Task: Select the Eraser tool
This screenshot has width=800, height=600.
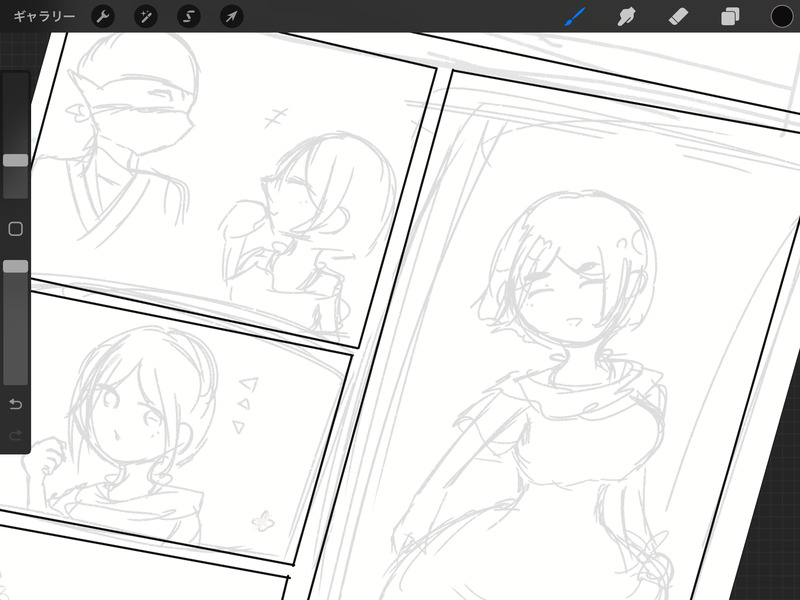Action: 679,16
